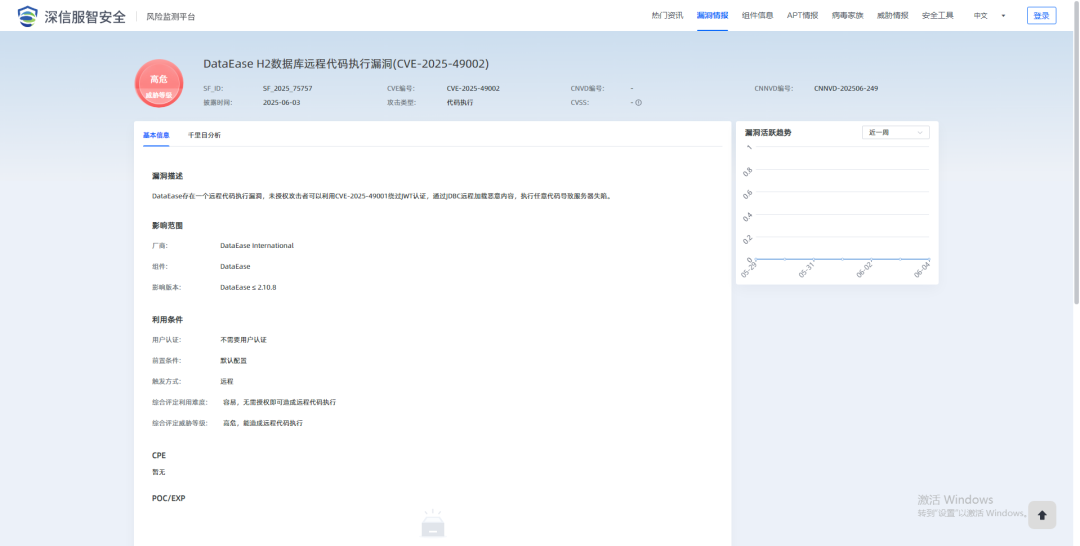Click the 登录 button
The height and width of the screenshot is (546, 1080).
(x=1041, y=16)
